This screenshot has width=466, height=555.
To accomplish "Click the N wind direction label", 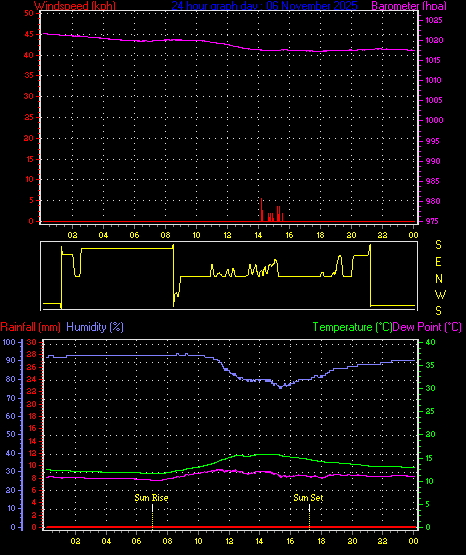I will click(x=439, y=279).
